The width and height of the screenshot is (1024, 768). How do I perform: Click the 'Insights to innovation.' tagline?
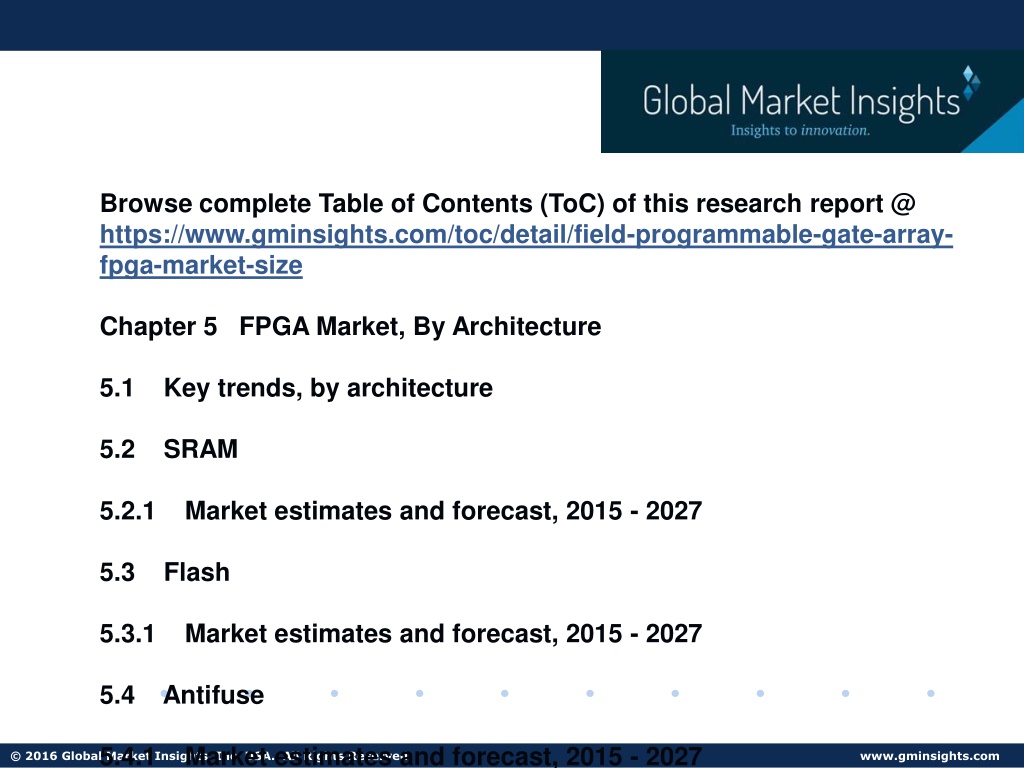pyautogui.click(x=800, y=131)
